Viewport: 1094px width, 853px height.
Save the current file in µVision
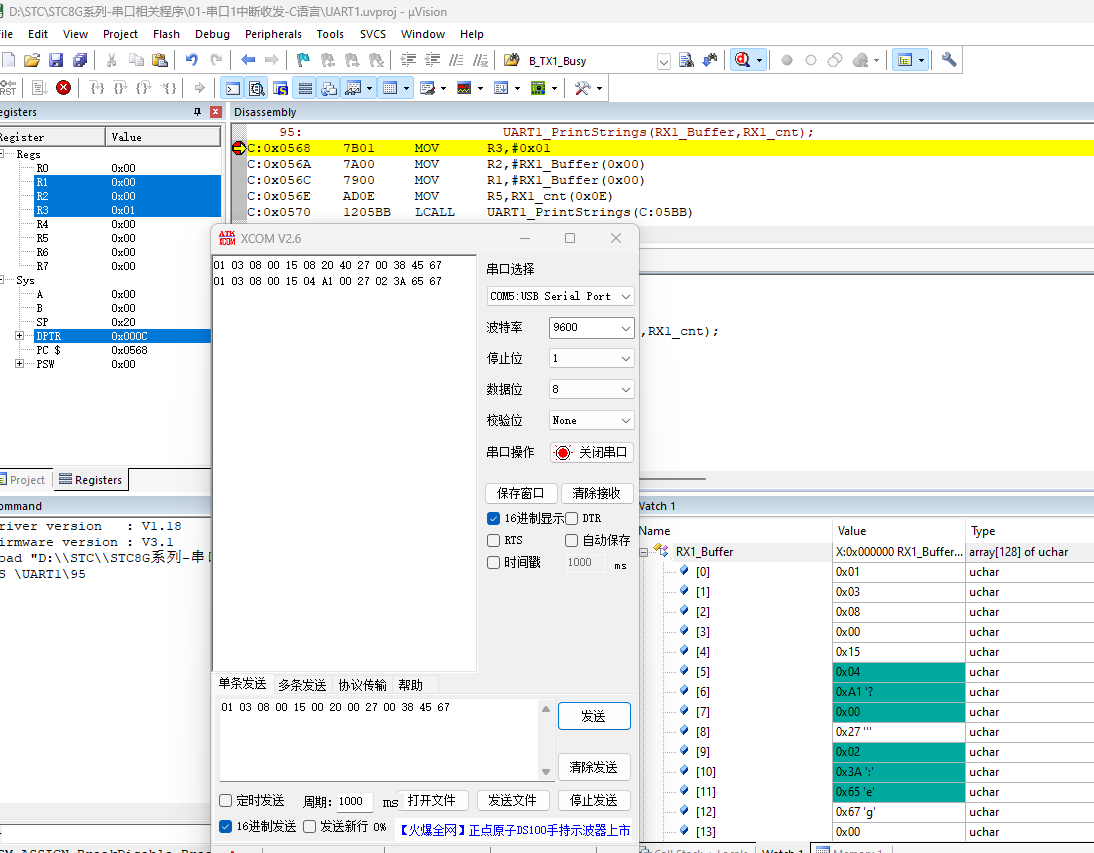coord(56,61)
